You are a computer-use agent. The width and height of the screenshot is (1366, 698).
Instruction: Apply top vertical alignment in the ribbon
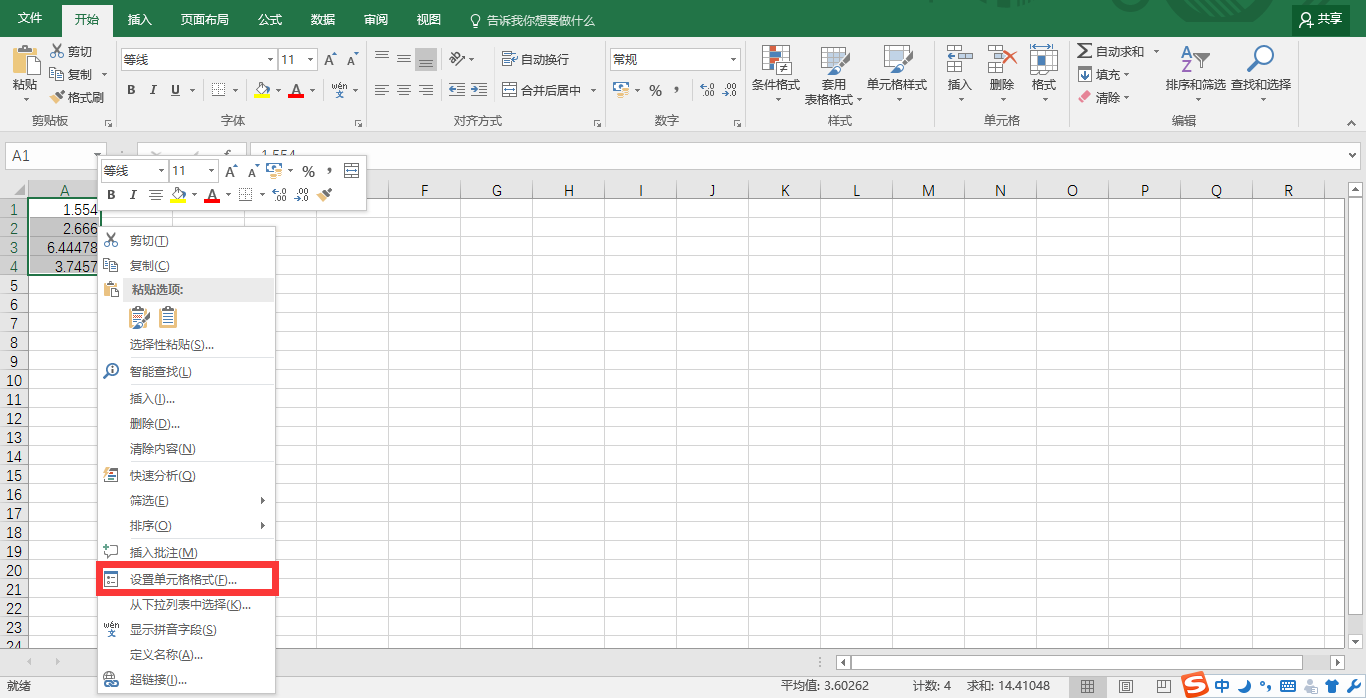[x=382, y=59]
